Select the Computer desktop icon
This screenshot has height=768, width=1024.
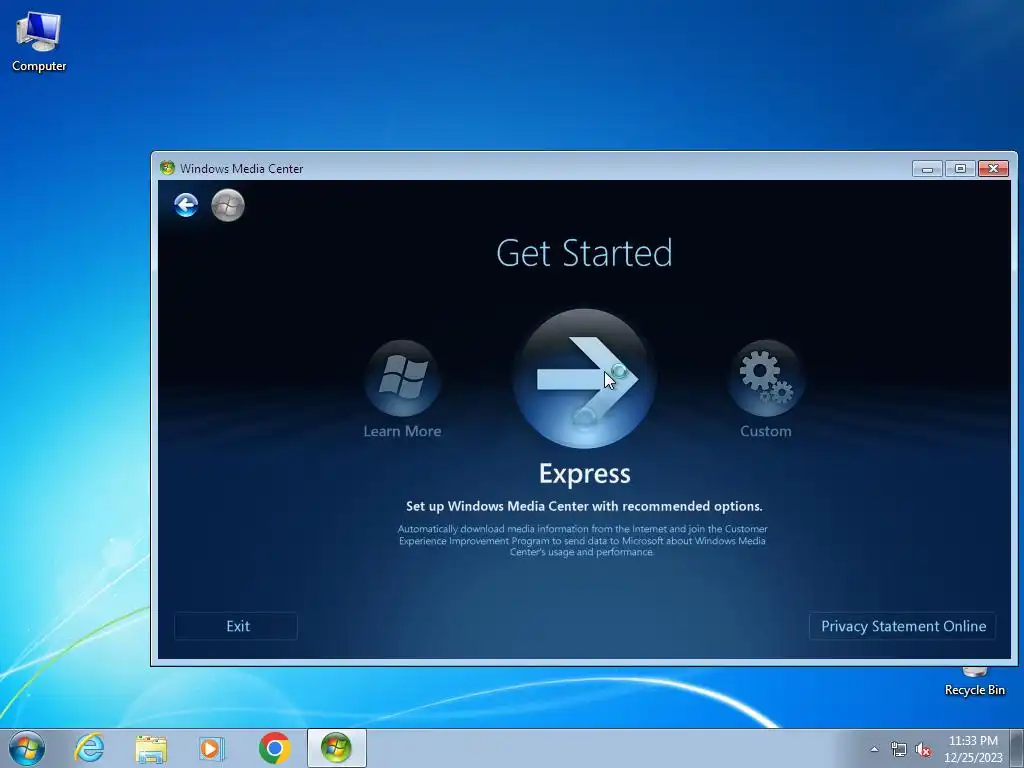click(x=39, y=42)
